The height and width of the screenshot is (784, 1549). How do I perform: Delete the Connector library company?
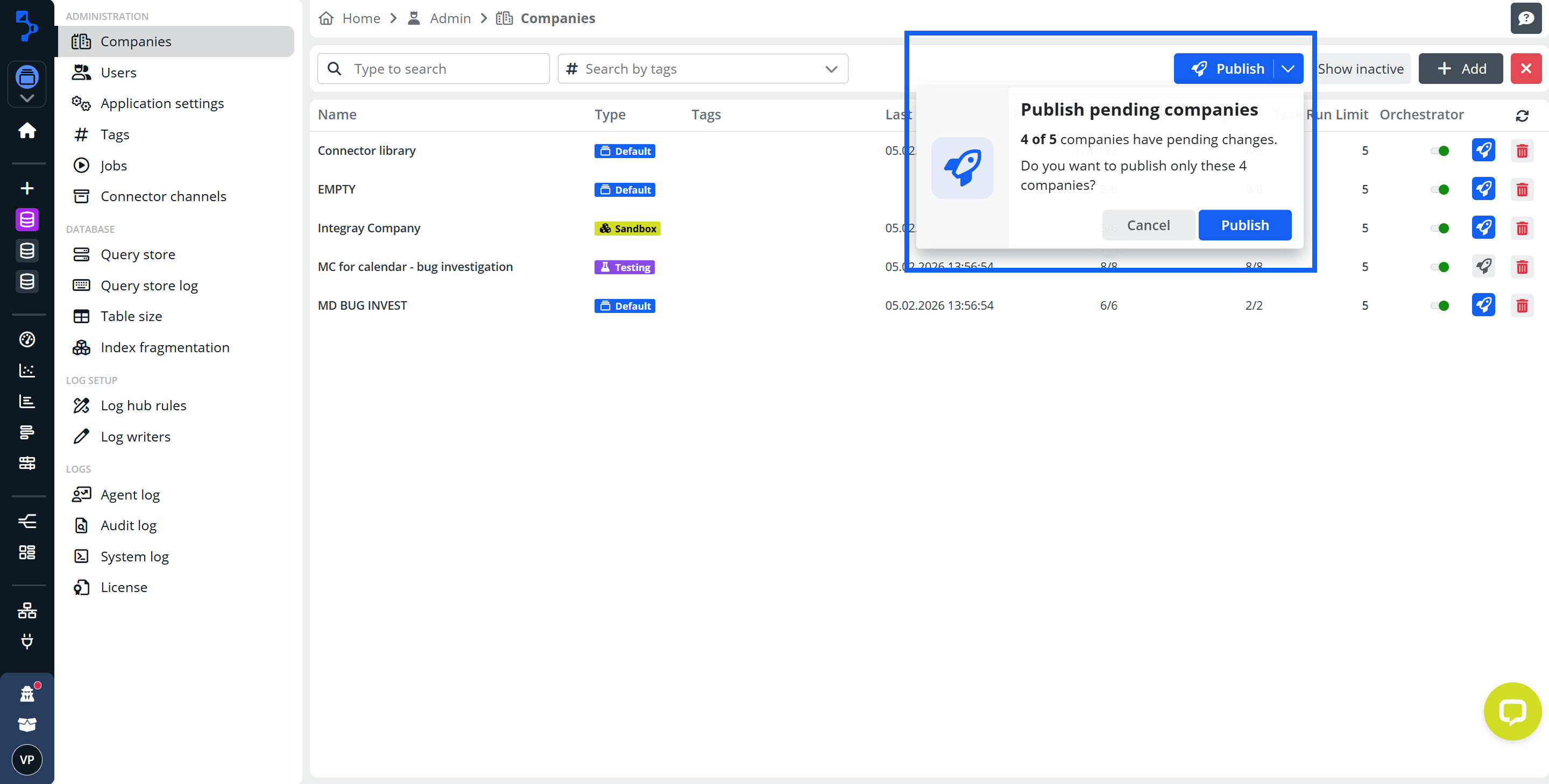click(x=1522, y=151)
